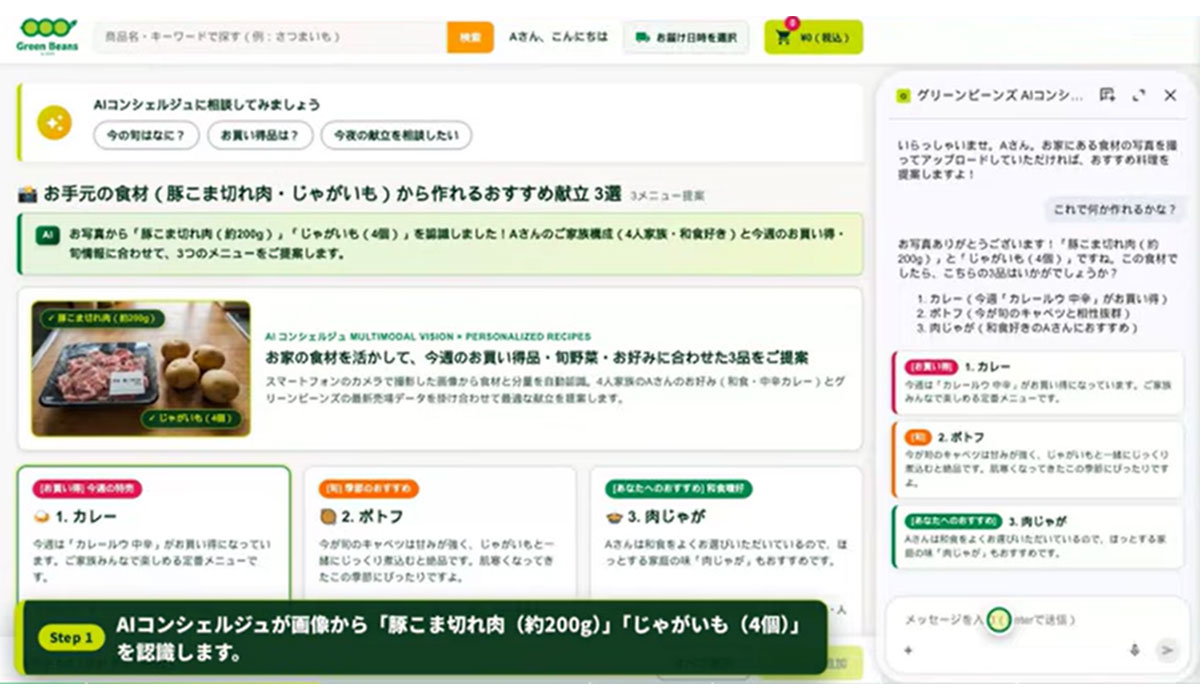Expand the AI concierge chat panel
1200x700 pixels.
(x=1138, y=95)
